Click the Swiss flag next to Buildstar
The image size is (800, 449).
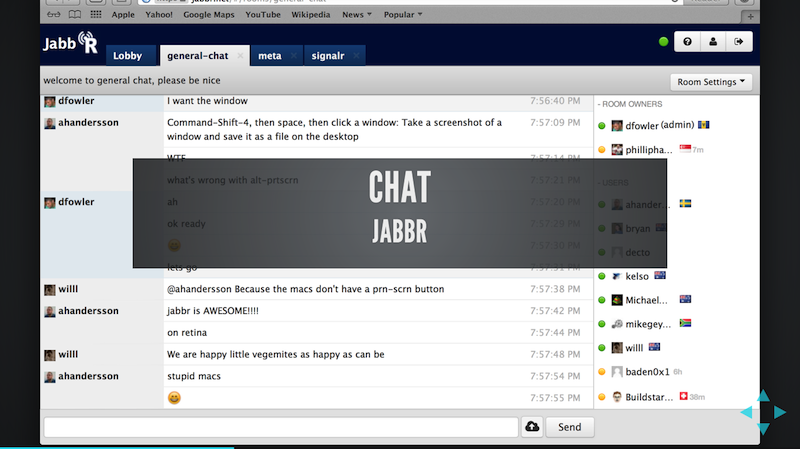tap(684, 396)
